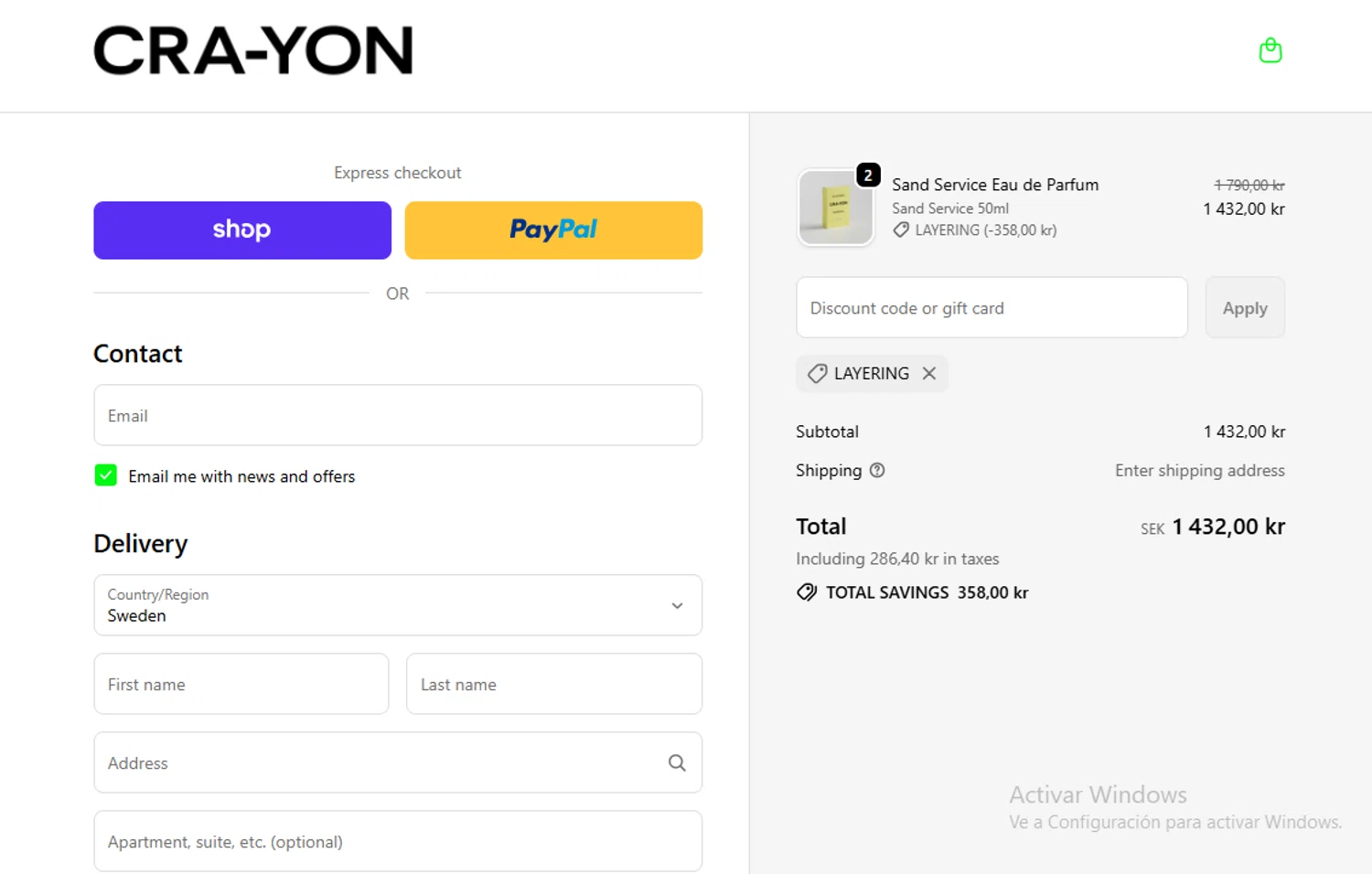The height and width of the screenshot is (874, 1372).
Task: Click the Sand Service 50ml variant text
Action: tap(950, 208)
